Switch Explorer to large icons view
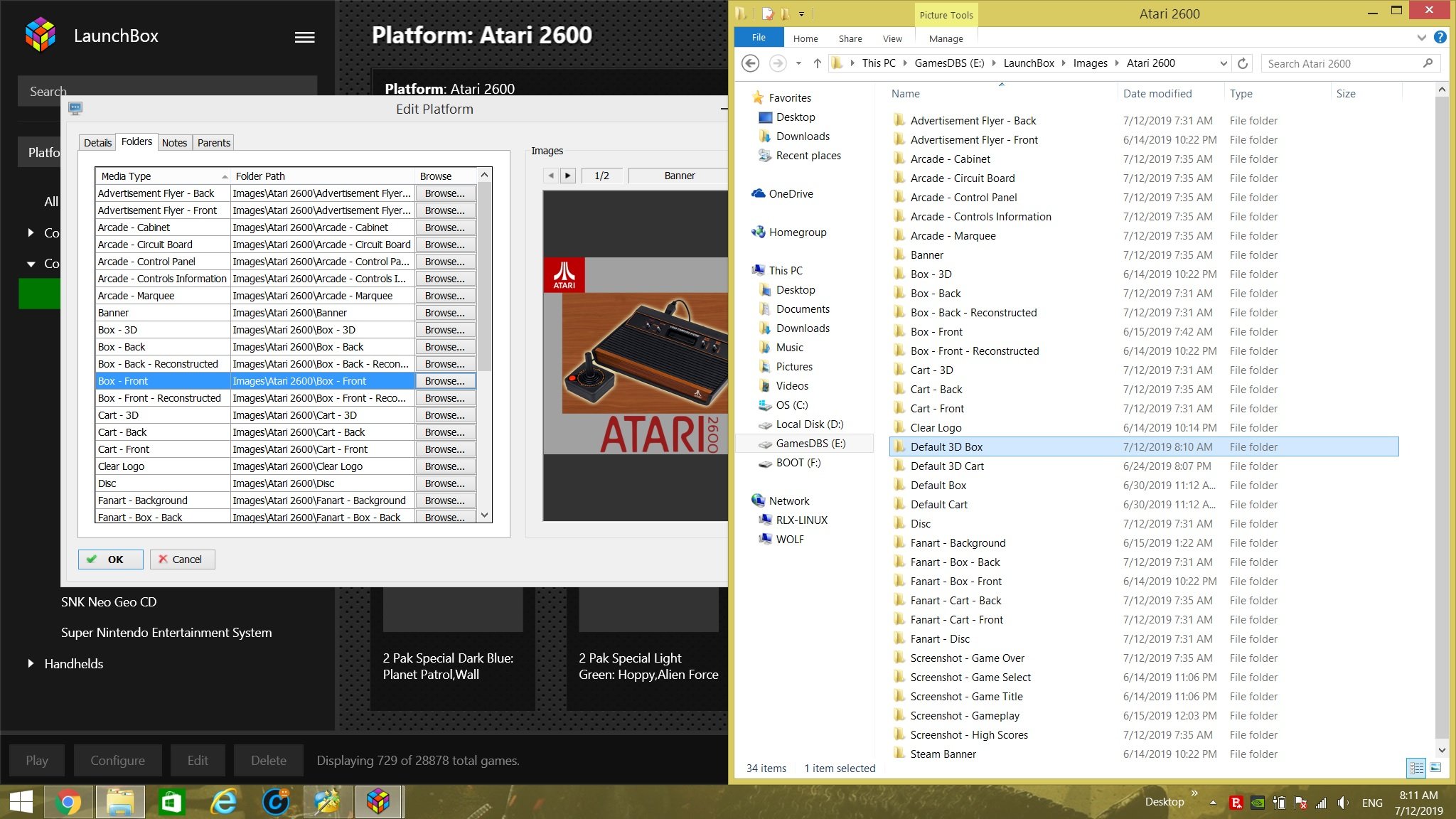This screenshot has height=819, width=1456. [1435, 768]
